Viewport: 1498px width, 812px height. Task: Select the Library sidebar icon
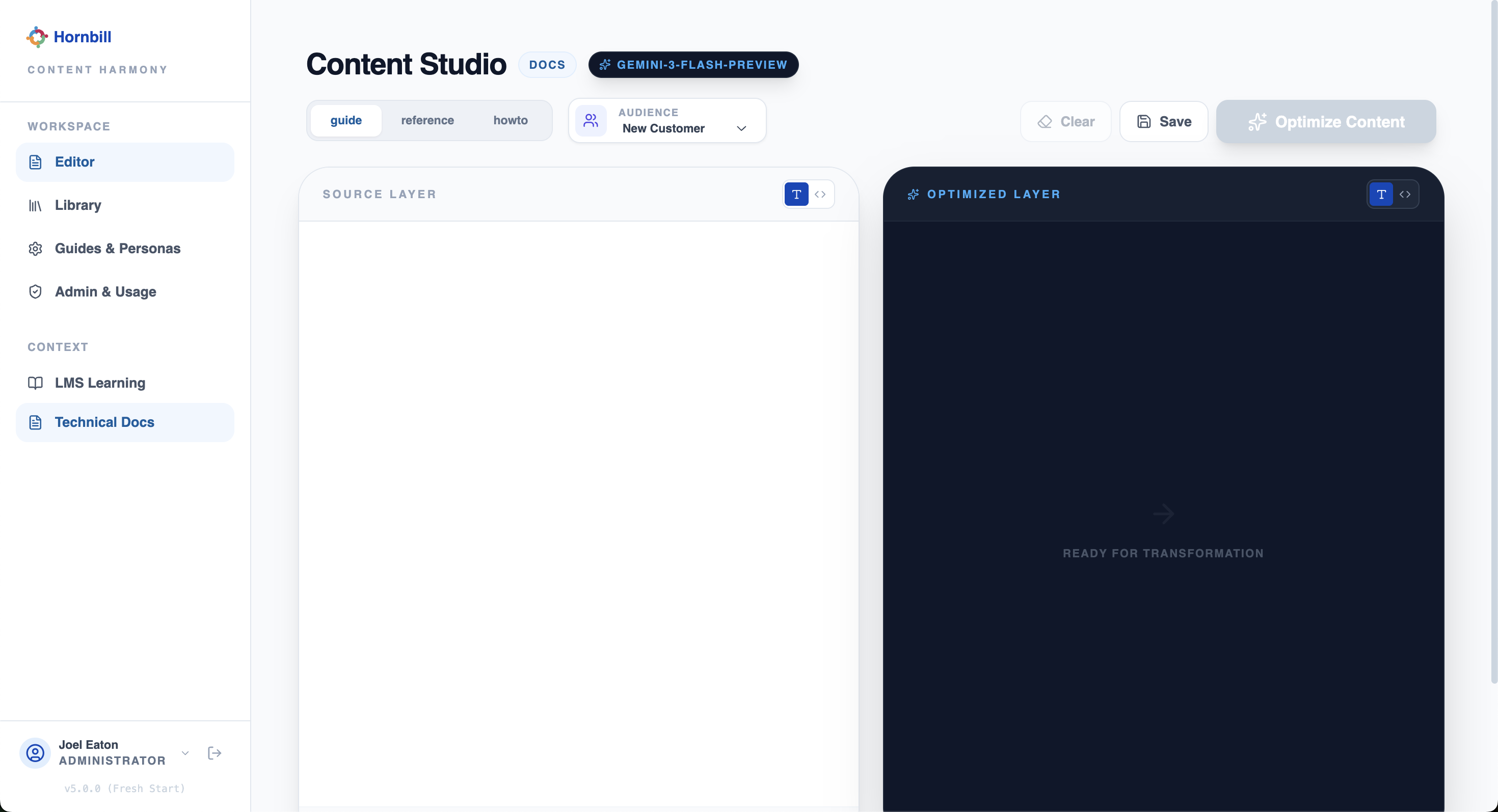[x=36, y=205]
